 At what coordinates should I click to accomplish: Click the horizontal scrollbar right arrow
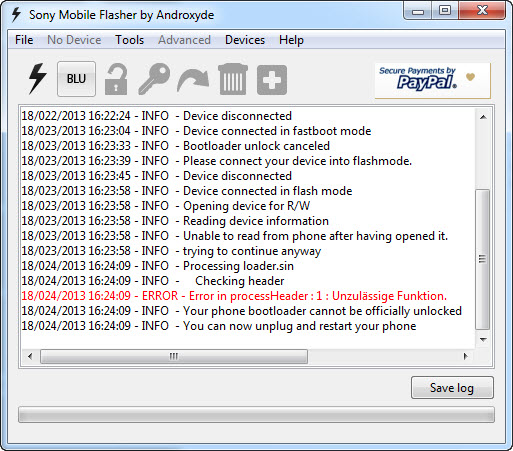[x=466, y=356]
